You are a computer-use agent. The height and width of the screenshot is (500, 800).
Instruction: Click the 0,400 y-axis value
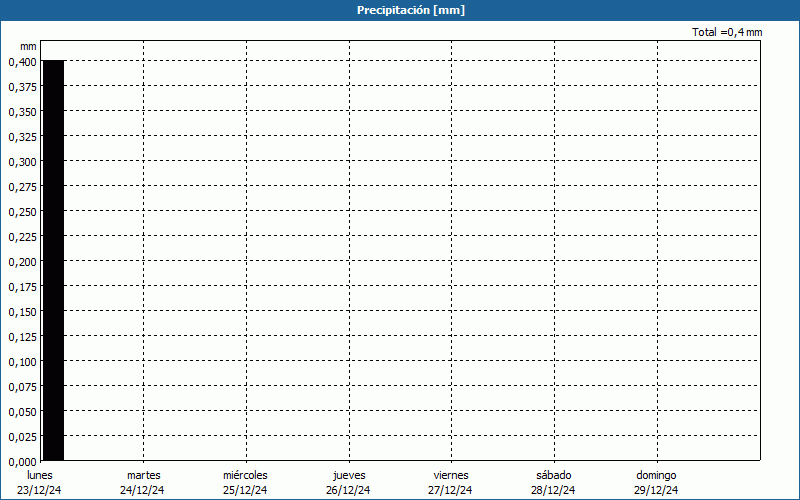tap(22, 62)
